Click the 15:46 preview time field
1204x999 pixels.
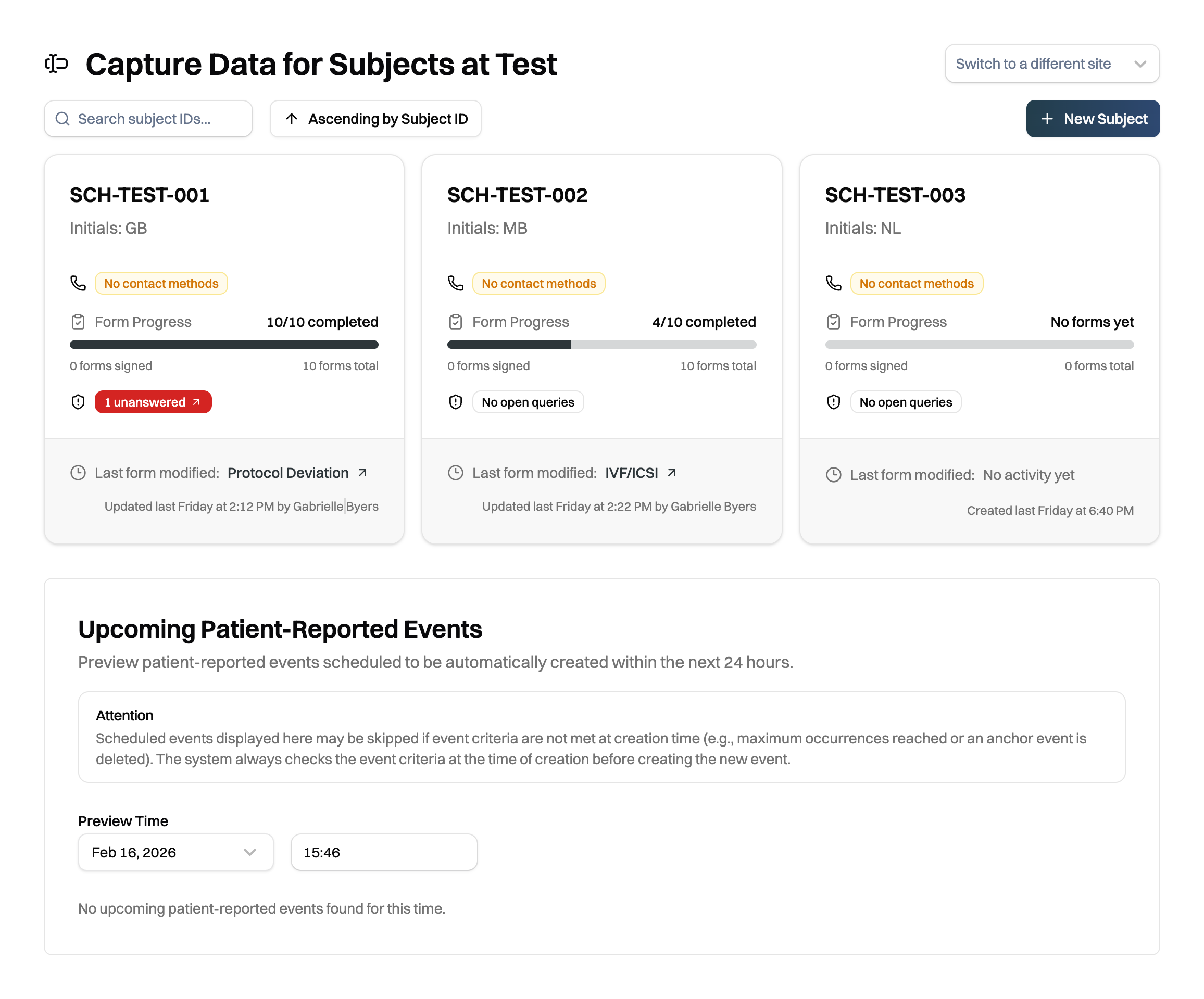coord(384,852)
